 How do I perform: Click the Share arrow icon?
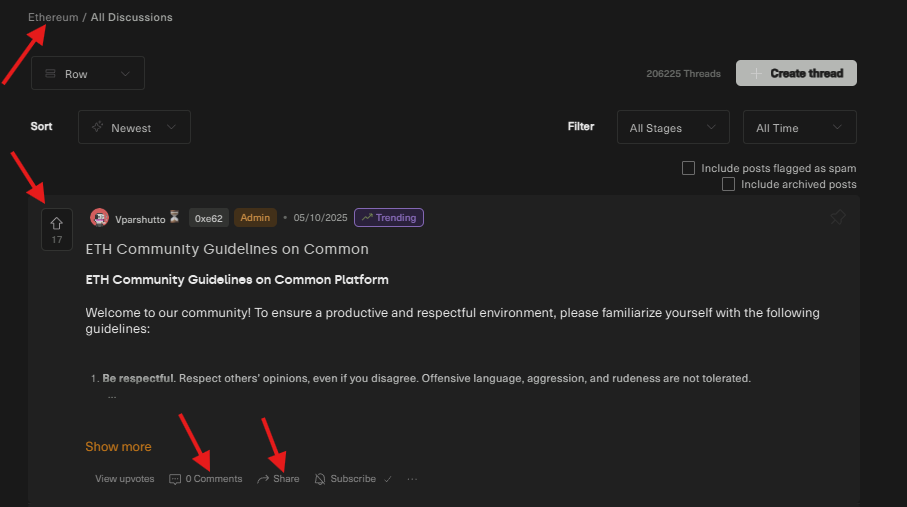tap(263, 479)
